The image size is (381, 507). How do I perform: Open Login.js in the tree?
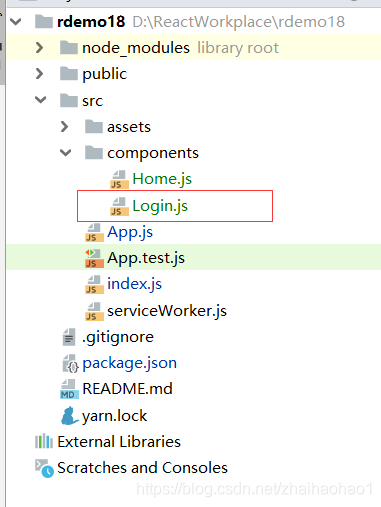pyautogui.click(x=160, y=206)
